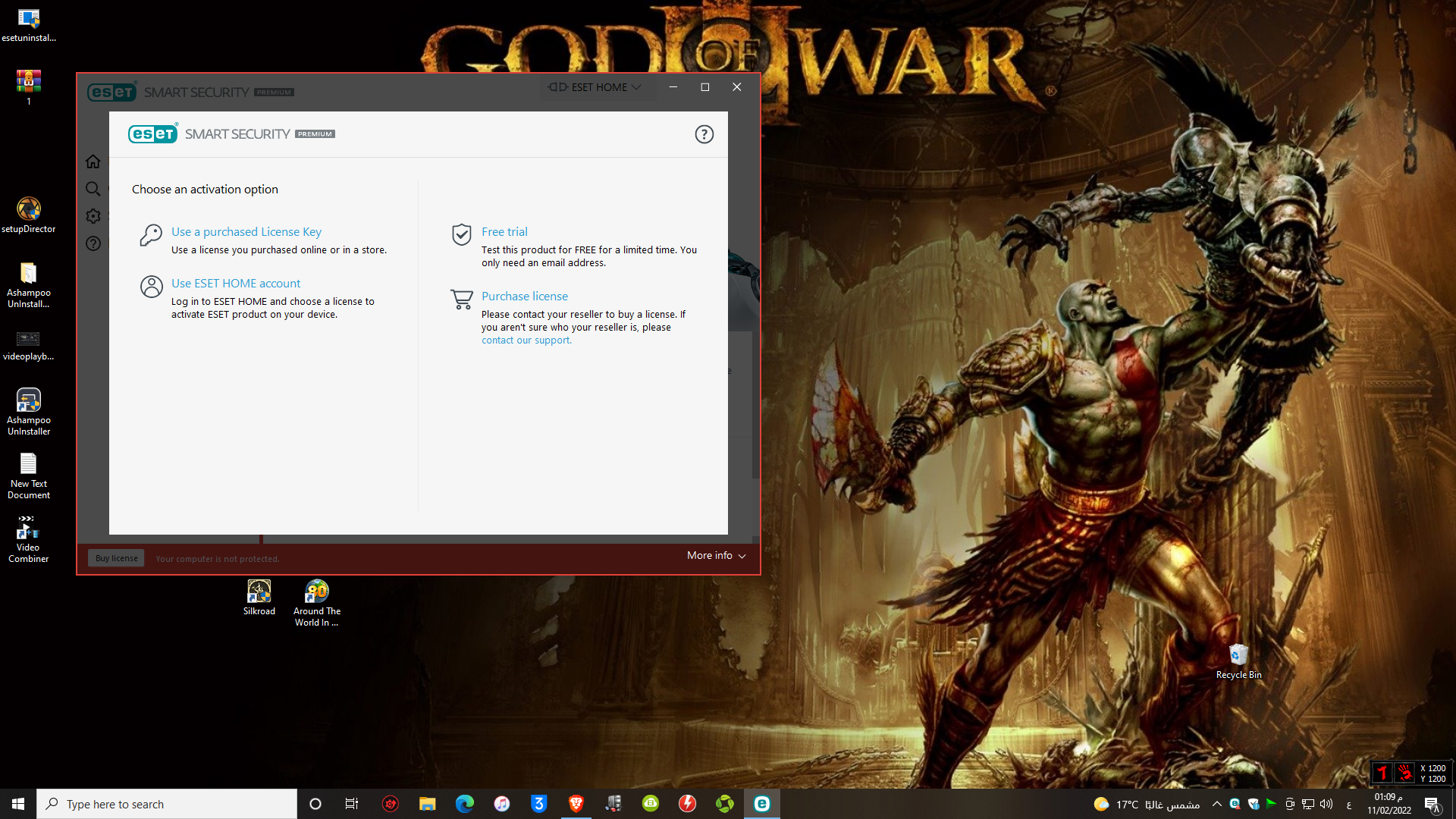Open Setup gear in ESET sidebar
This screenshot has width=1456, height=819.
93,216
